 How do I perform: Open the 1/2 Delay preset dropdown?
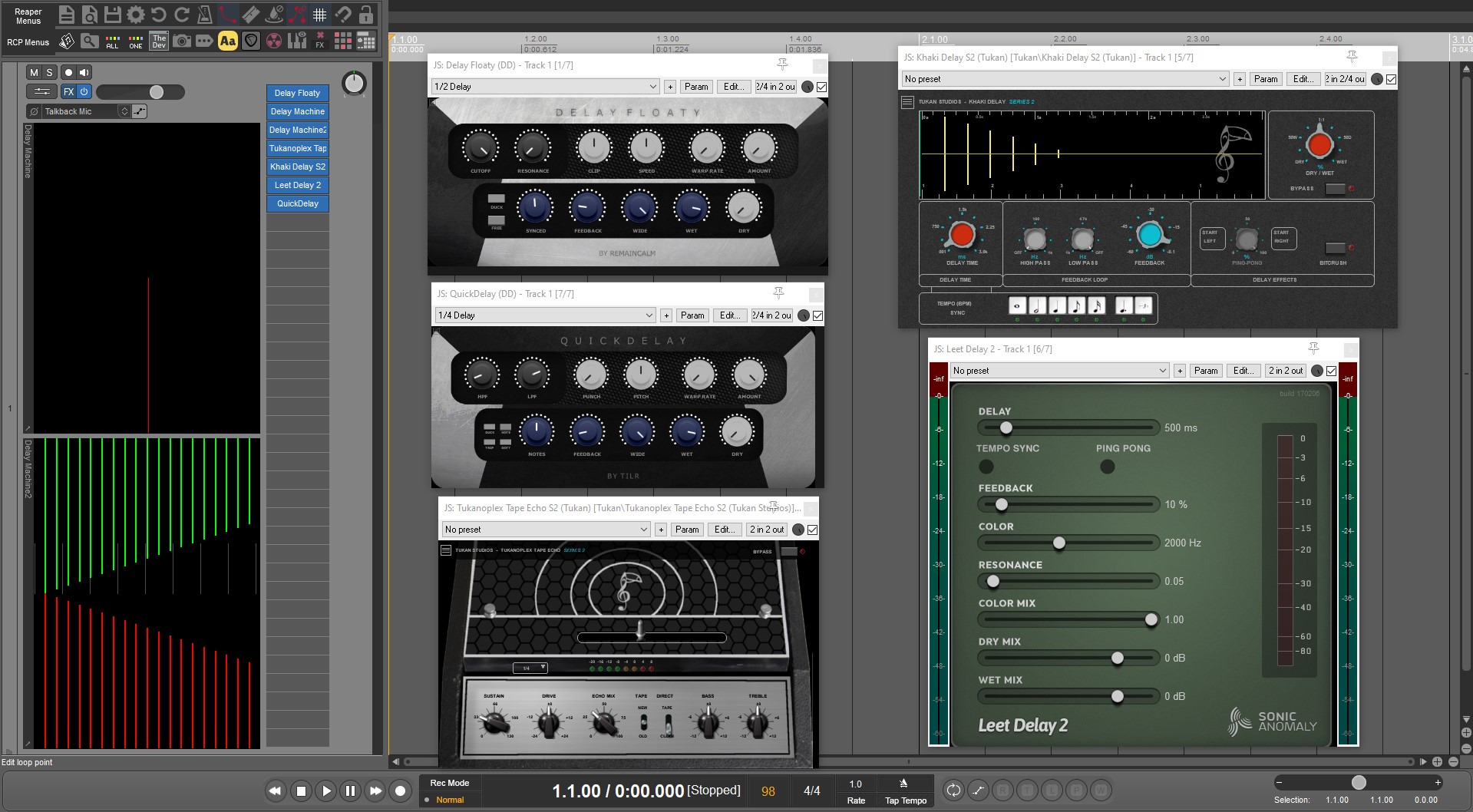[545, 87]
